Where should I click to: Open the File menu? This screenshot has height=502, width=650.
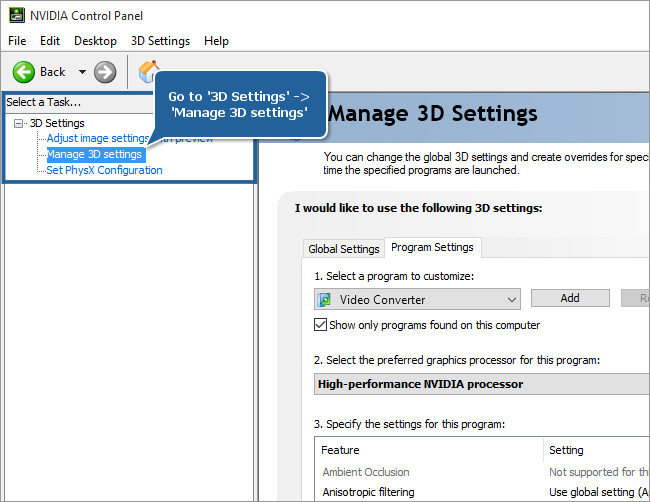[x=17, y=41]
